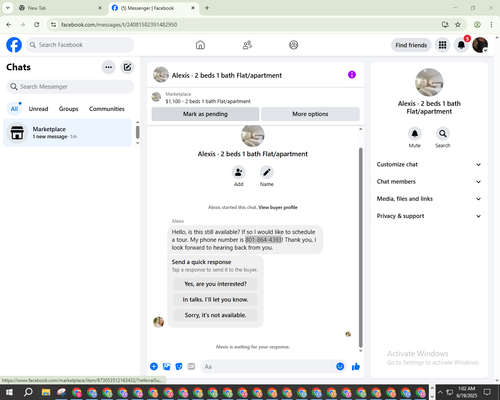500x400 pixels.
Task: Click the taskbar clock showing 1:02 AM
Action: pyautogui.click(x=466, y=392)
